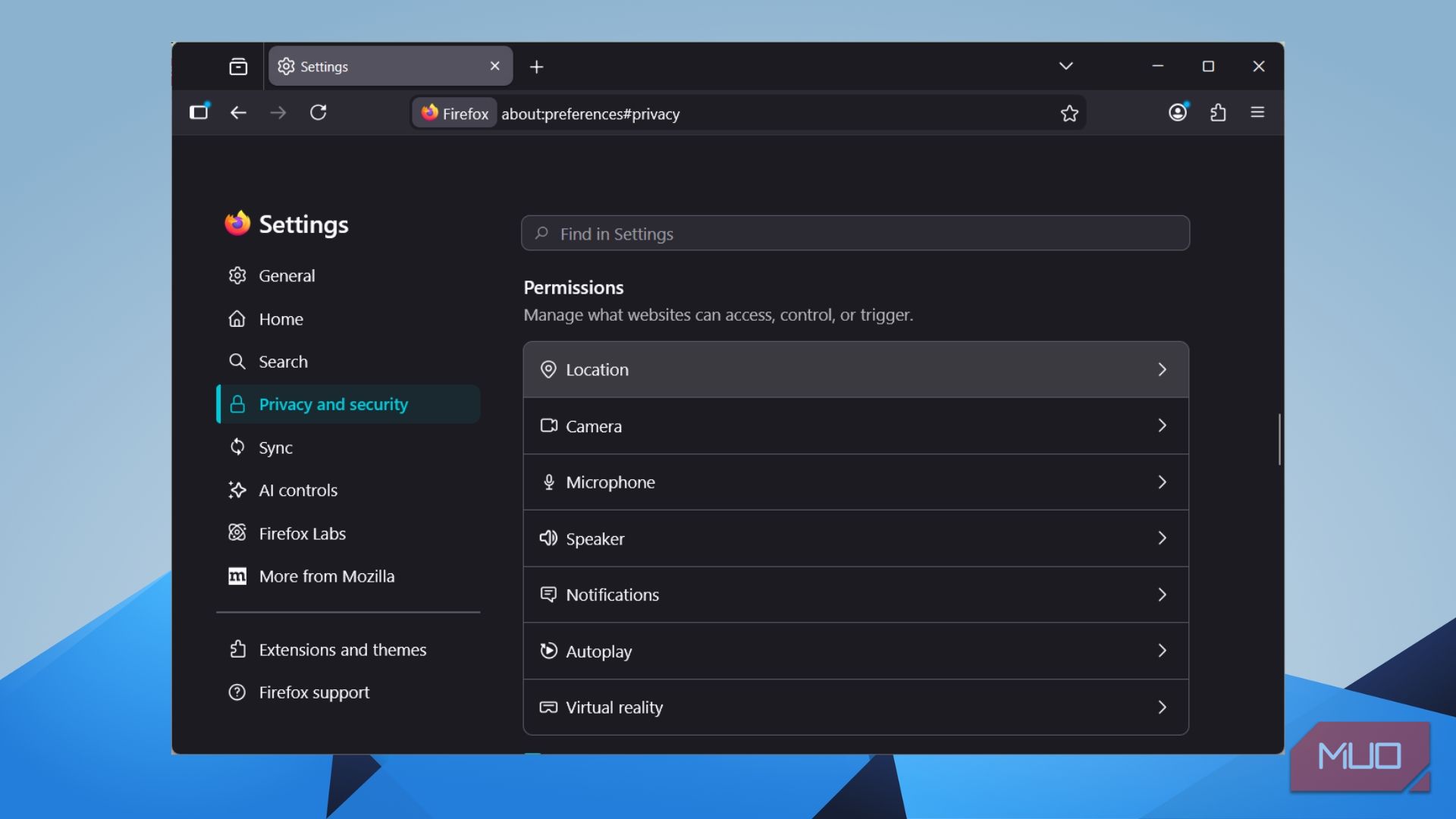Viewport: 1456px width, 819px height.
Task: Toggle the sidebar panel icon
Action: 199,112
